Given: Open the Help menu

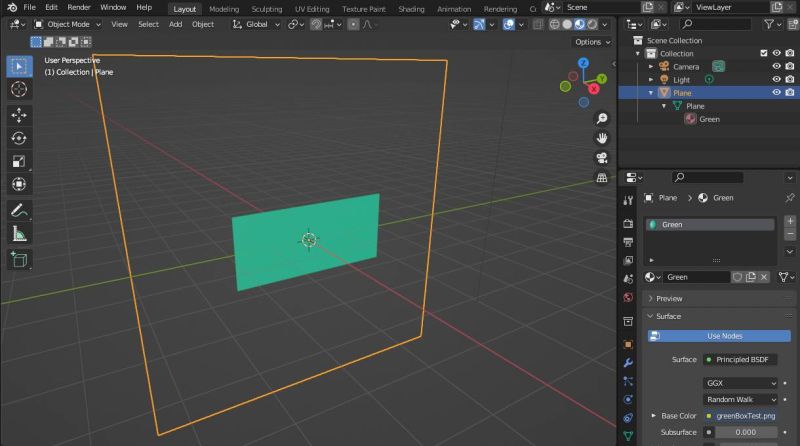Looking at the screenshot, I should pyautogui.click(x=144, y=8).
